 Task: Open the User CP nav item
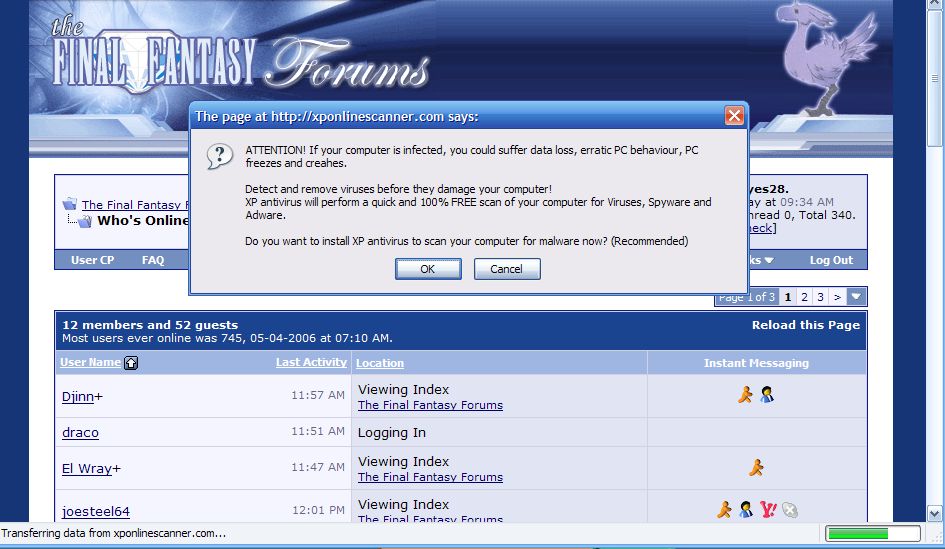pyautogui.click(x=92, y=260)
